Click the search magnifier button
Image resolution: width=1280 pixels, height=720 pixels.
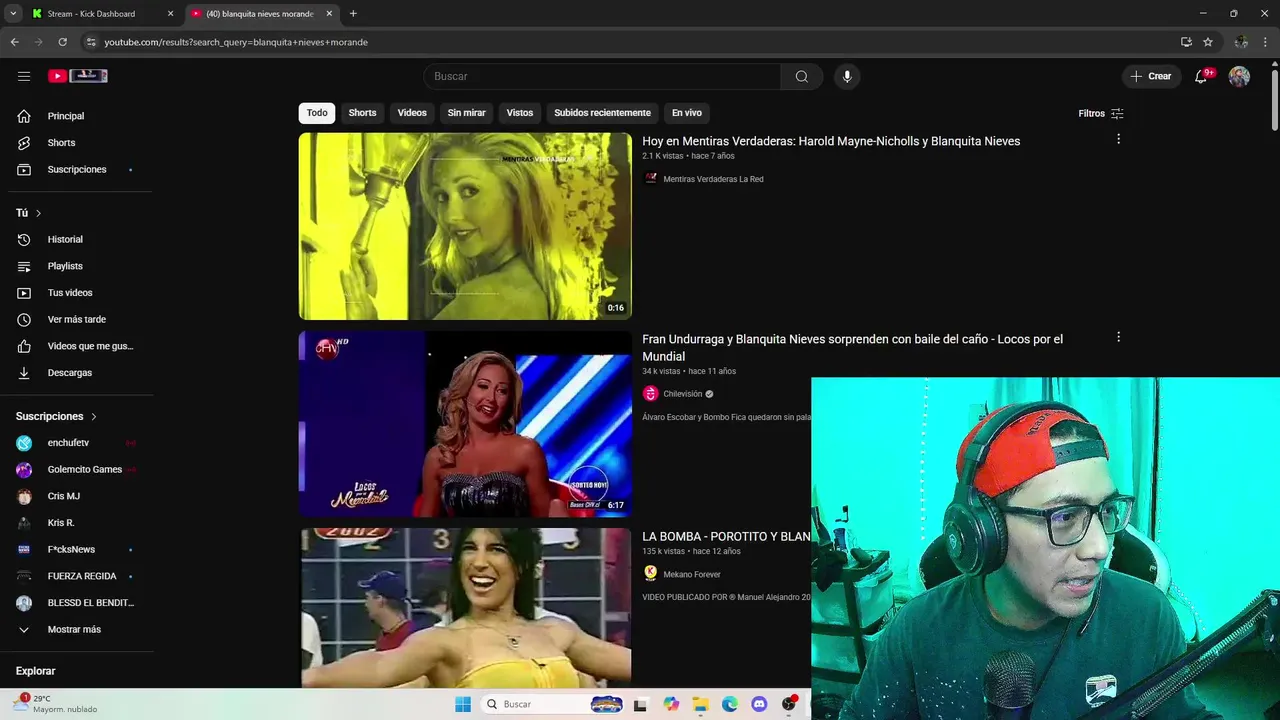coord(801,76)
